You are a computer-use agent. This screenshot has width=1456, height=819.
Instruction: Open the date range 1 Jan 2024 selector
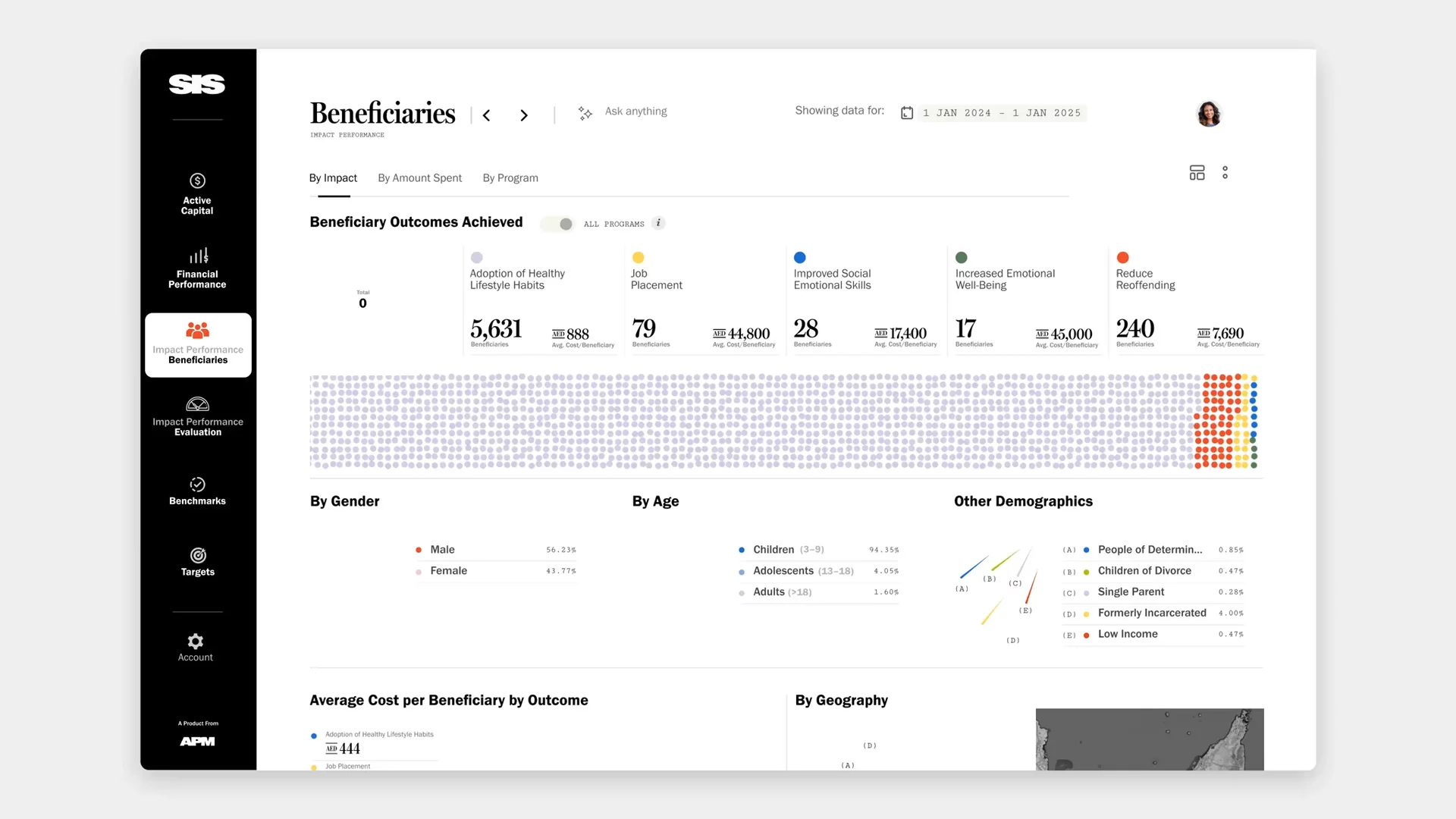[x=1001, y=113]
